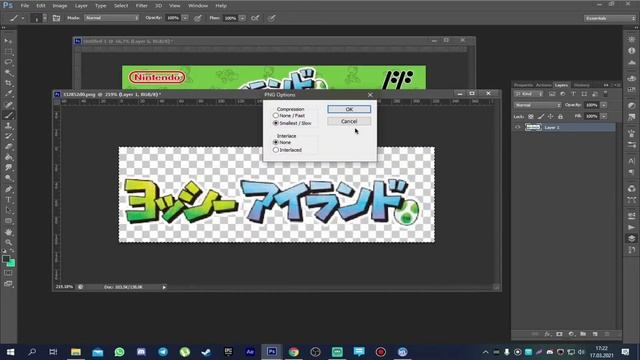Screen dimensions: 640x360
Task: Open the Filter menu
Action: pyautogui.click(x=142, y=6)
